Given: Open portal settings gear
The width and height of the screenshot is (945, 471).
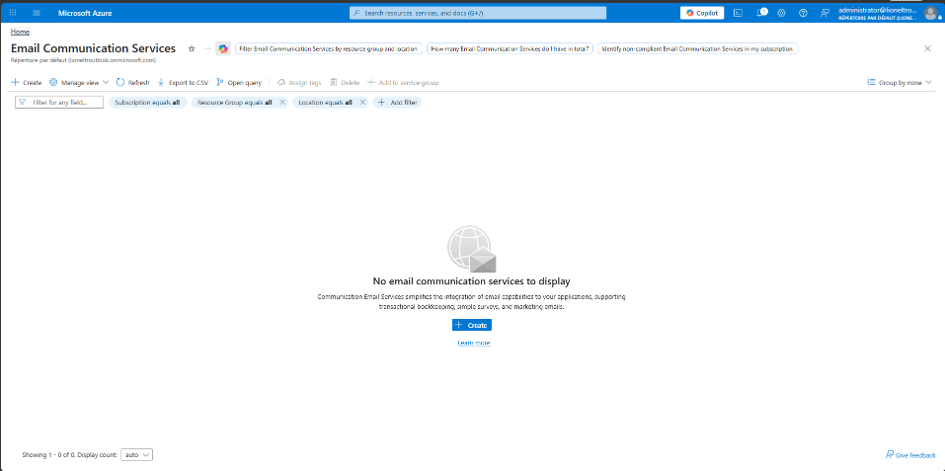Looking at the screenshot, I should [782, 13].
